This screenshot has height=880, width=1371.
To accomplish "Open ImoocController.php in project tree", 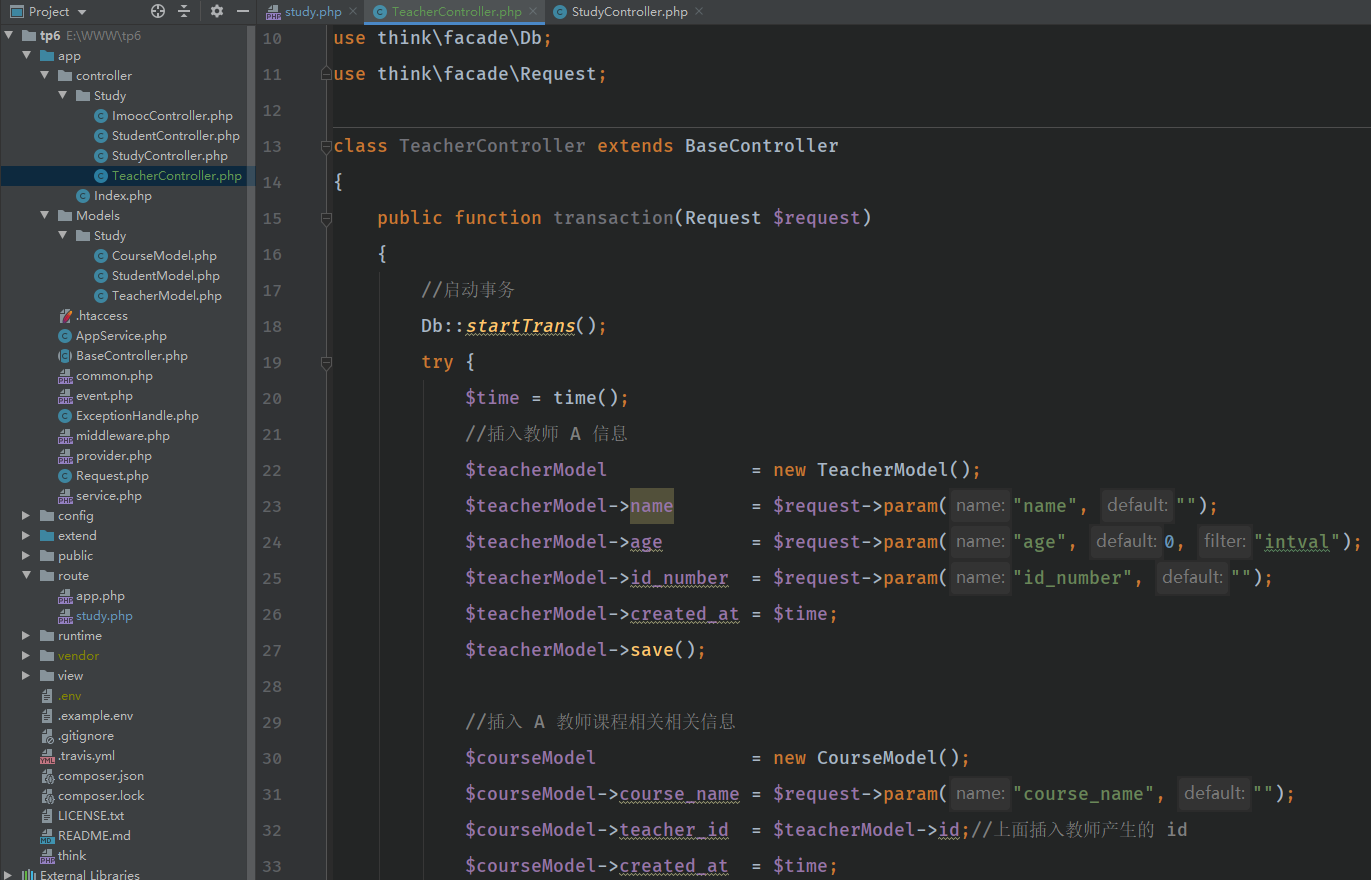I will coord(172,116).
